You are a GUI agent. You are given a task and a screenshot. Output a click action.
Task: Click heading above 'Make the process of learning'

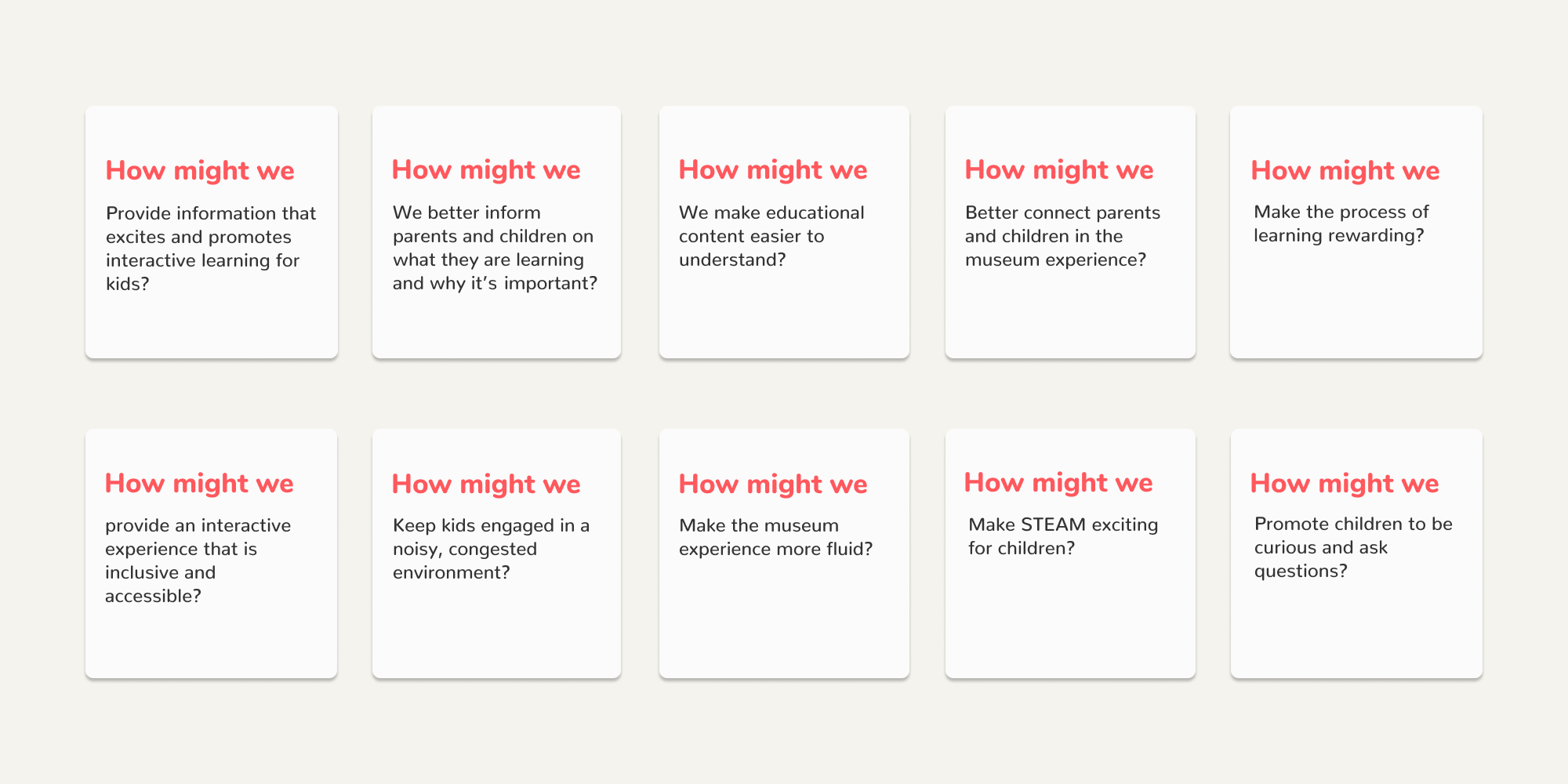pyautogui.click(x=1345, y=171)
